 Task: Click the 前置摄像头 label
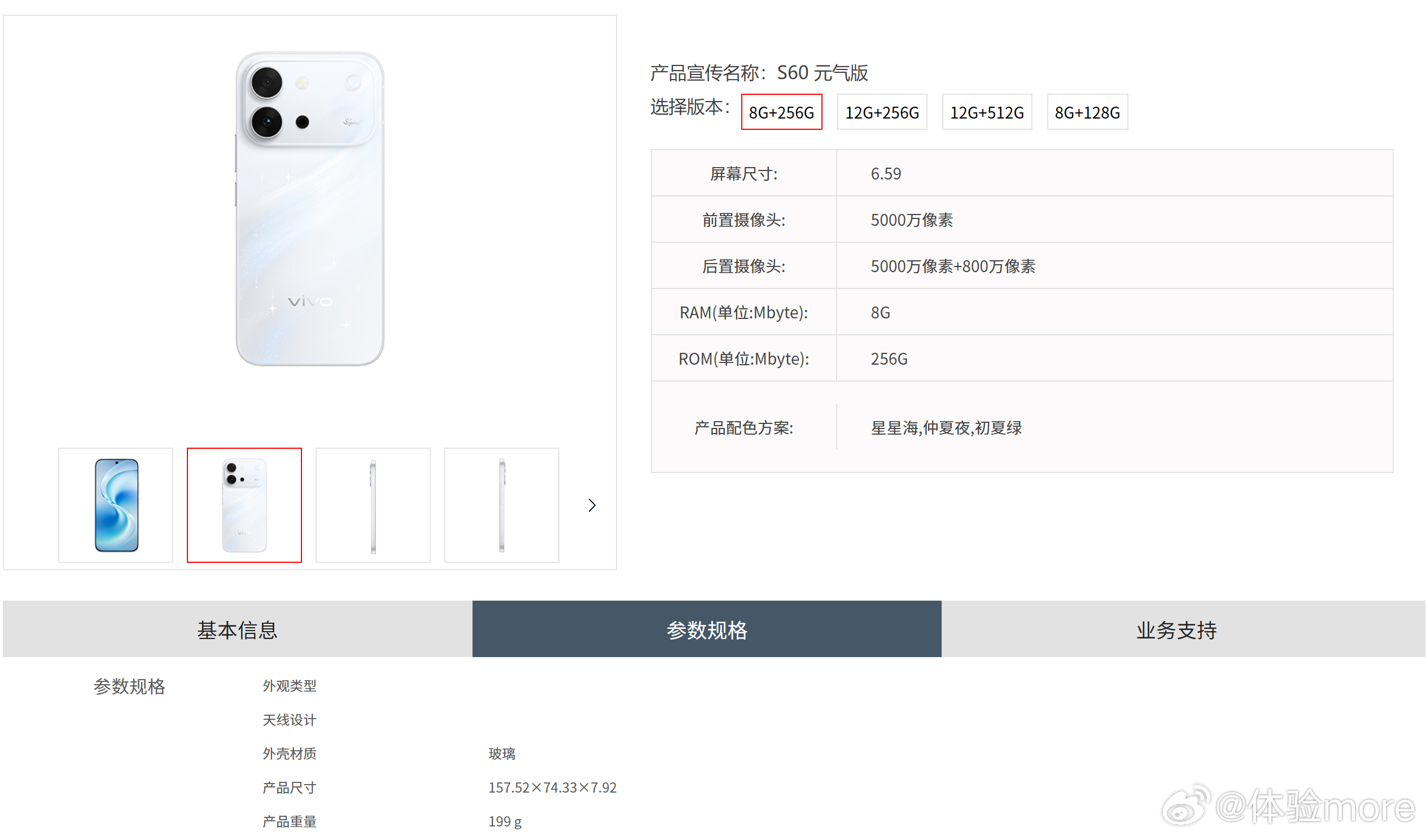coord(743,220)
